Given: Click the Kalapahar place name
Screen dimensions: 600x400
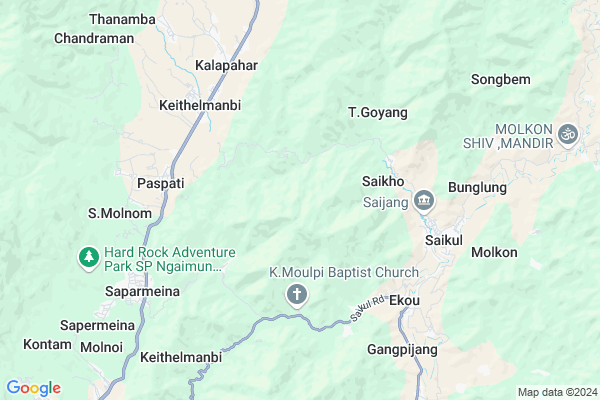Looking at the screenshot, I should 227,65.
